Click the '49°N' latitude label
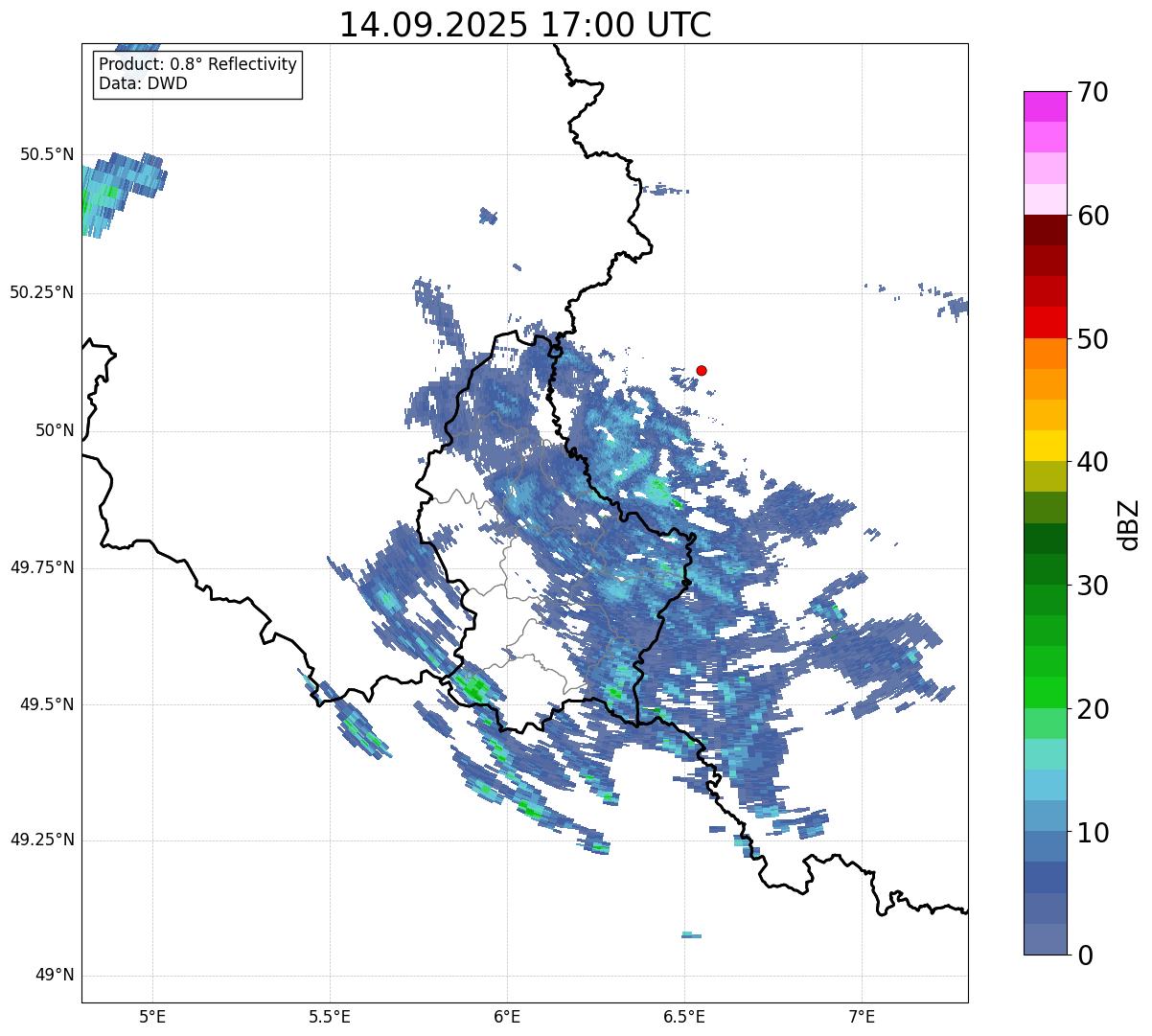1152x1036 pixels. click(55, 976)
